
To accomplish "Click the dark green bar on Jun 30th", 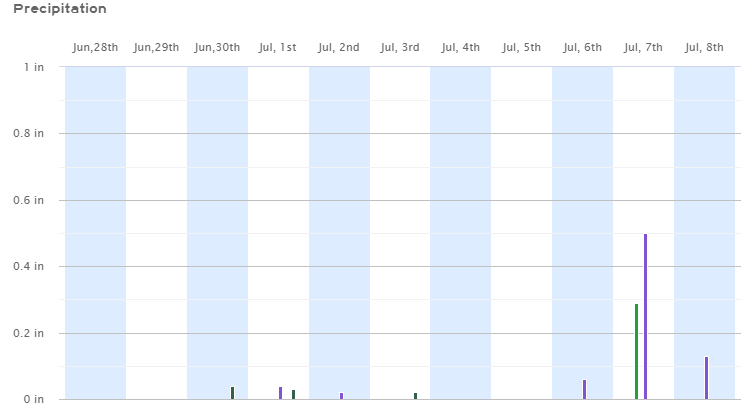I will point(232,393).
